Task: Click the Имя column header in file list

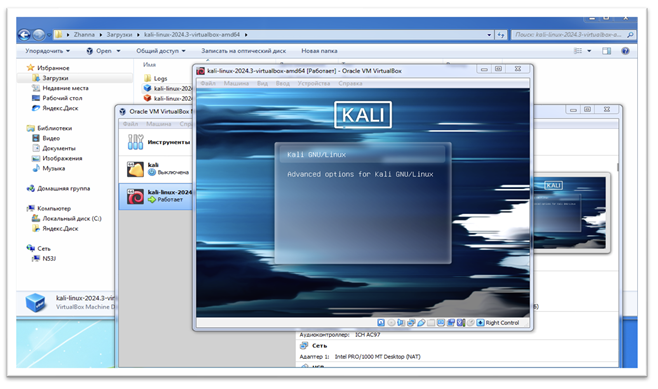Action: coord(149,65)
